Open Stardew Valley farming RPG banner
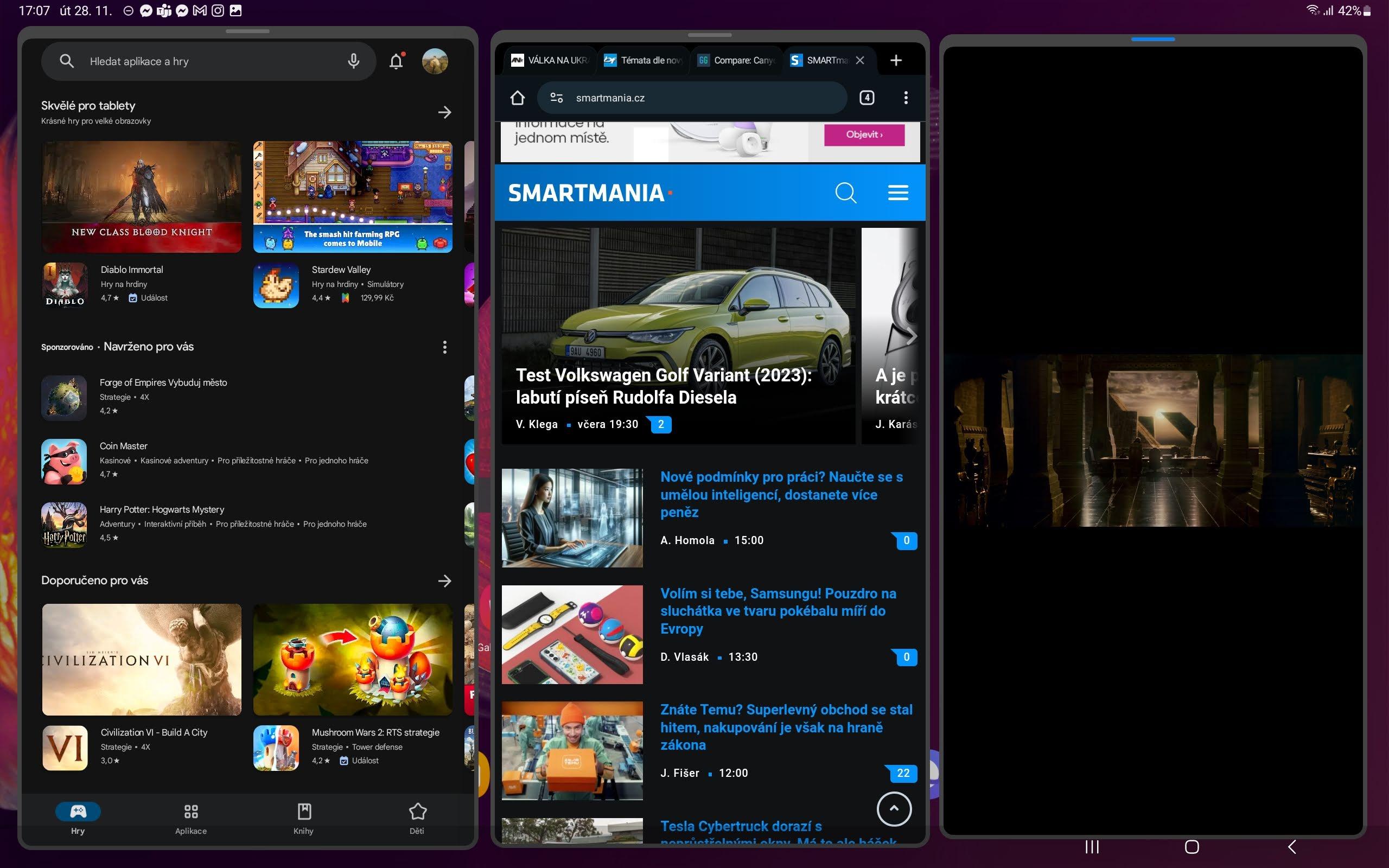 pos(353,197)
